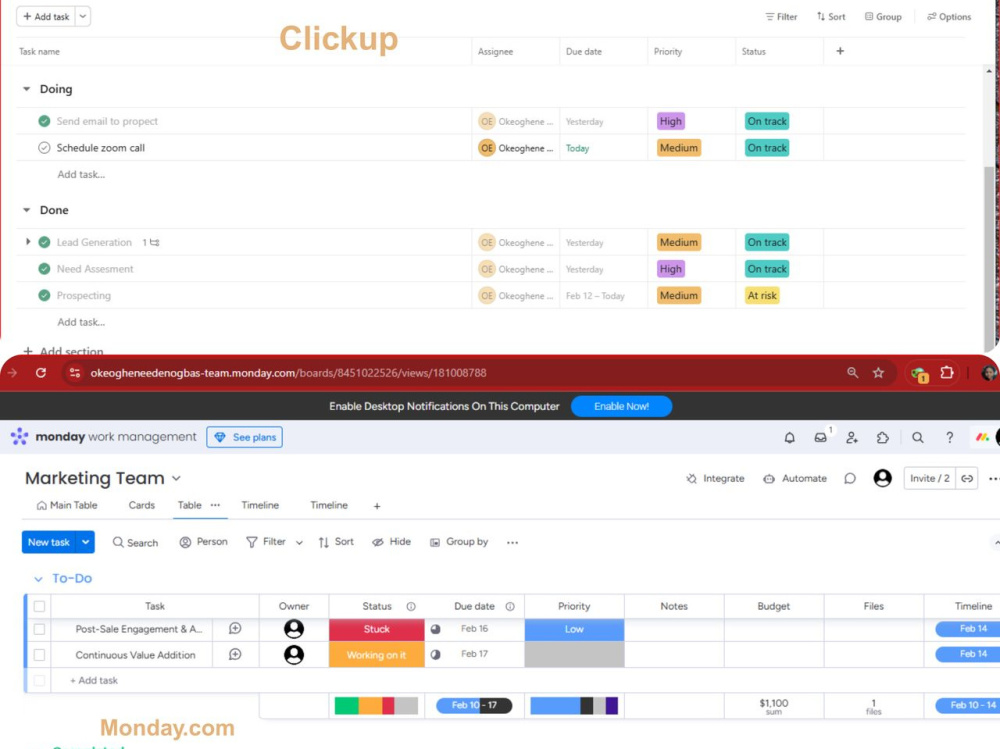This screenshot has width=1000, height=749.
Task: Click Automate button
Action: [x=795, y=478]
